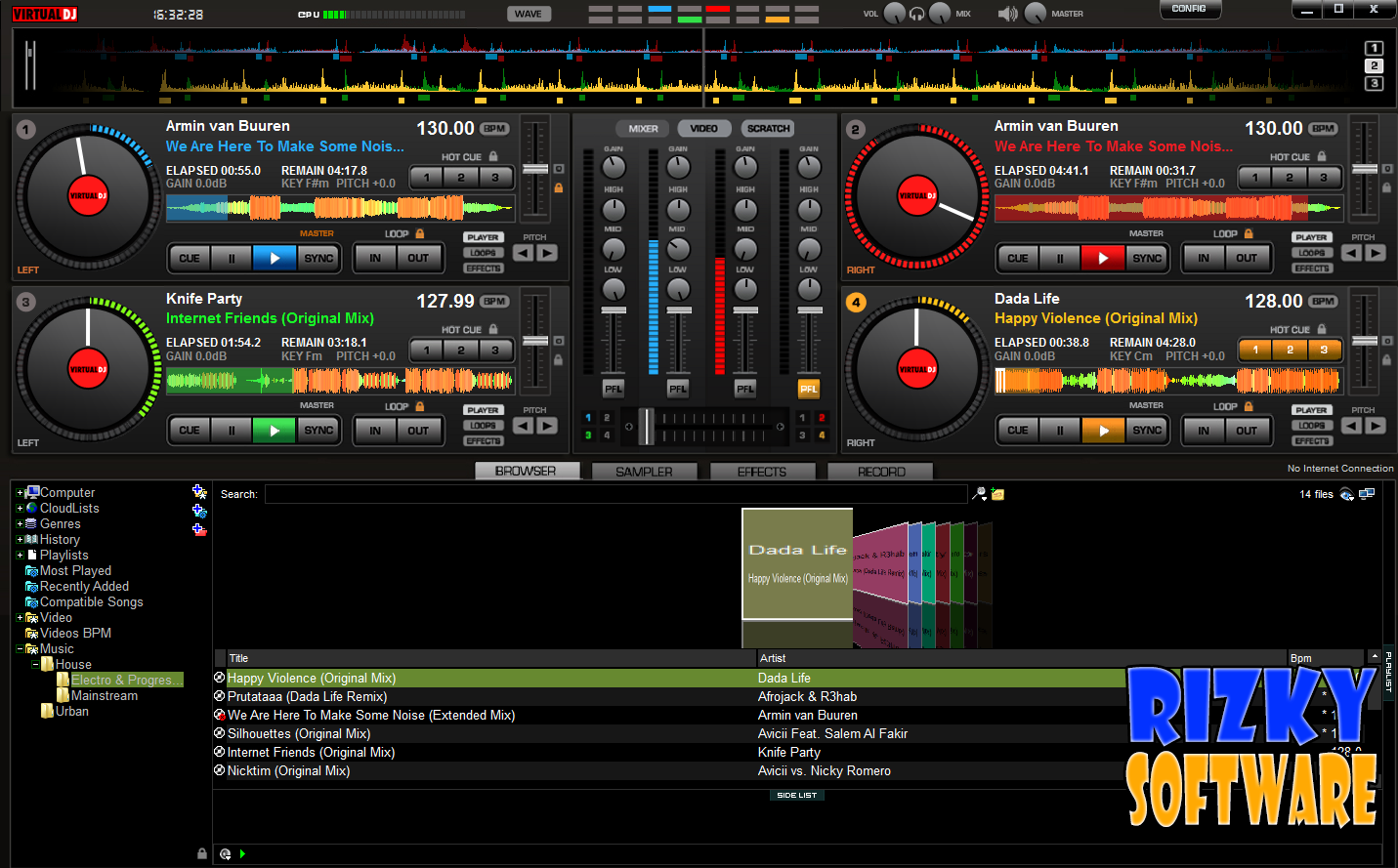
Task: Pause deck 2 playback
Action: pos(1060,259)
